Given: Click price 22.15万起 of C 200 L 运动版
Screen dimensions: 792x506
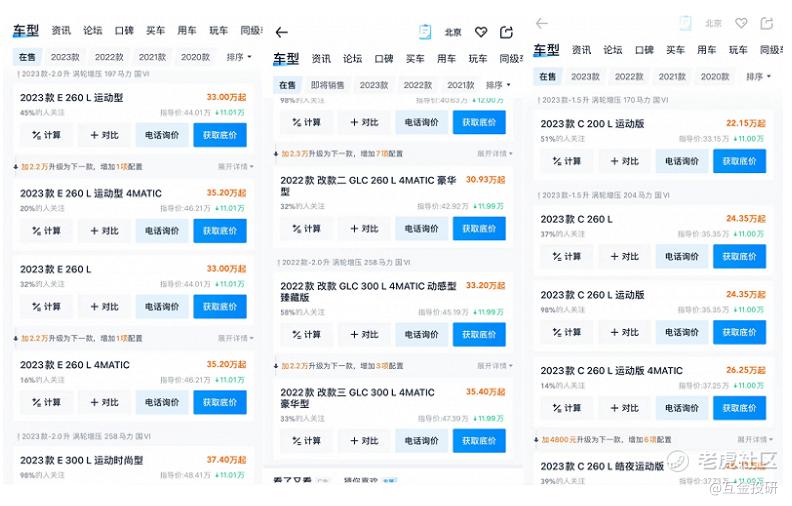Looking at the screenshot, I should [x=746, y=123].
